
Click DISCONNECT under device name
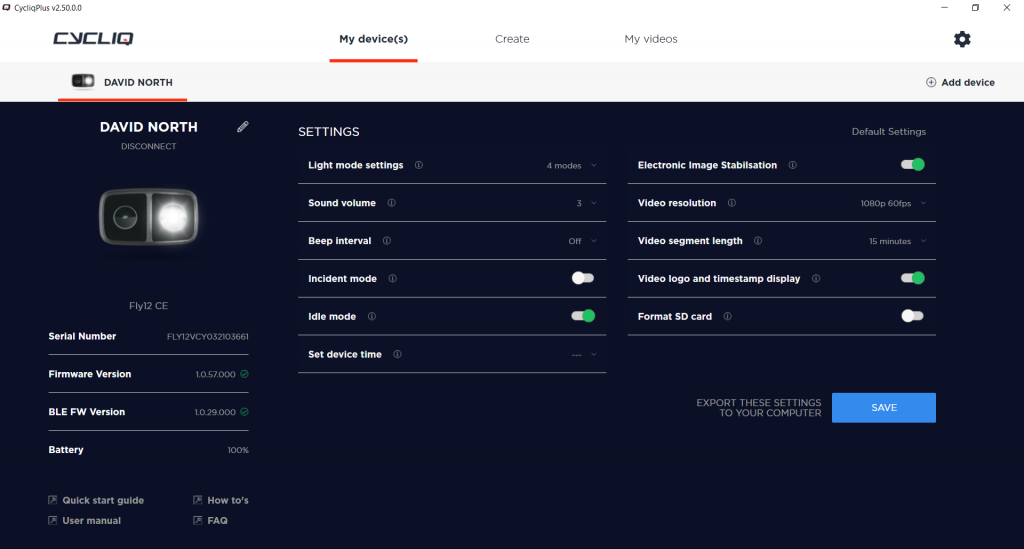pyautogui.click(x=148, y=146)
